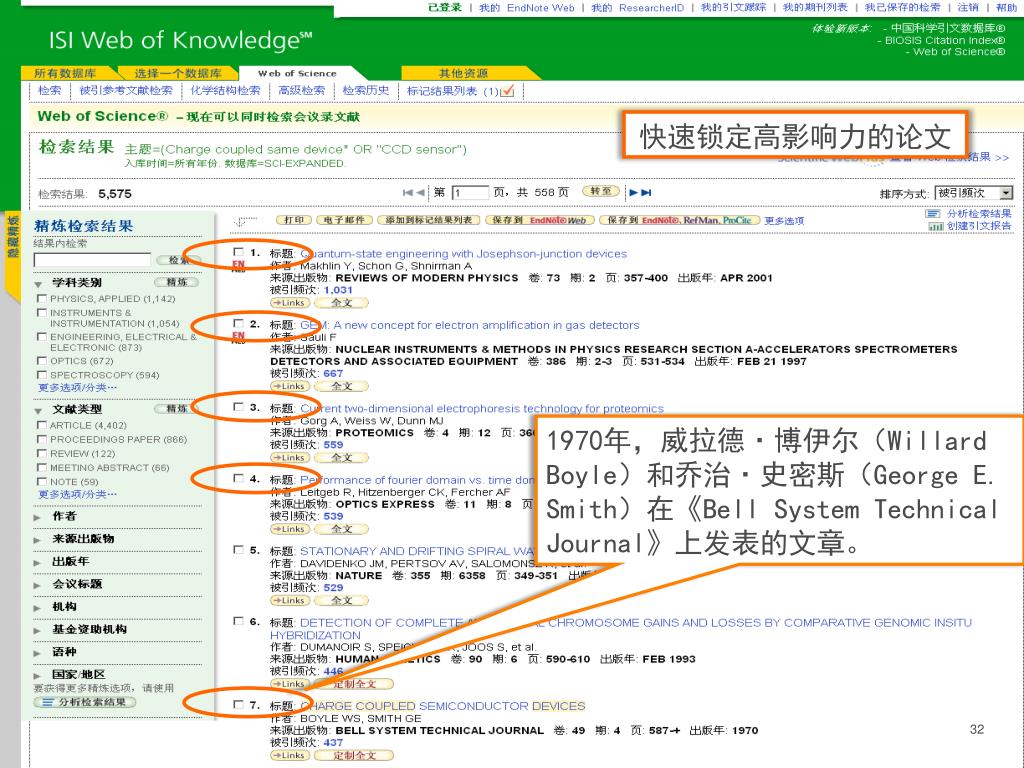The width and height of the screenshot is (1024, 768).
Task: Go to last results page arrow
Action: (646, 192)
